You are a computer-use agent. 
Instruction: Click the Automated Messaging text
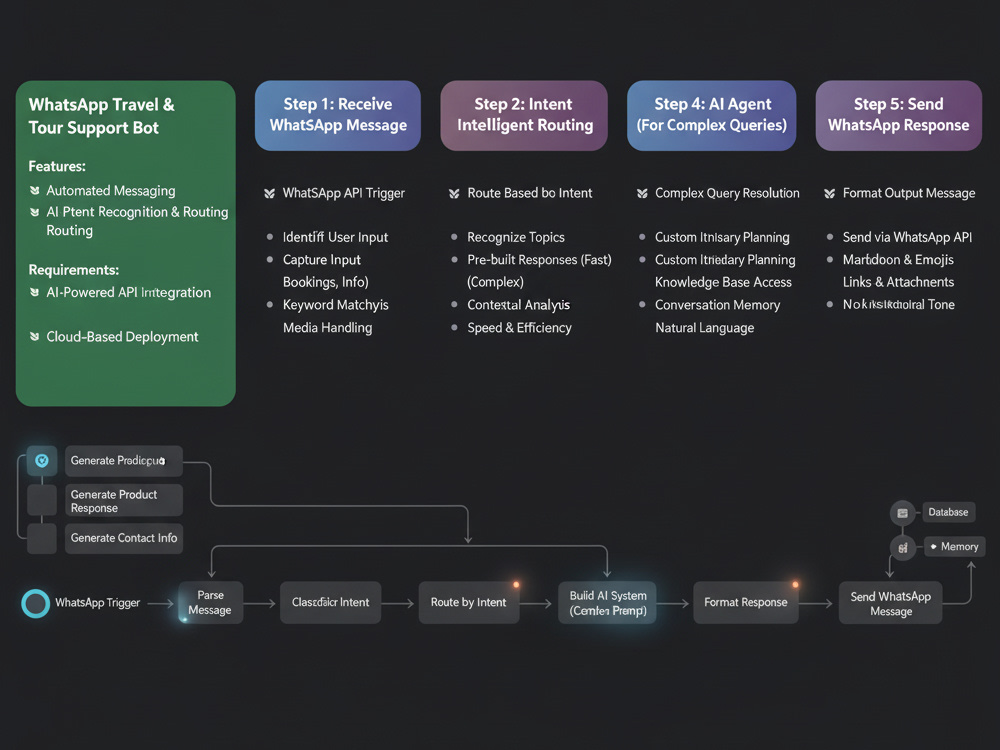pyautogui.click(x=110, y=191)
